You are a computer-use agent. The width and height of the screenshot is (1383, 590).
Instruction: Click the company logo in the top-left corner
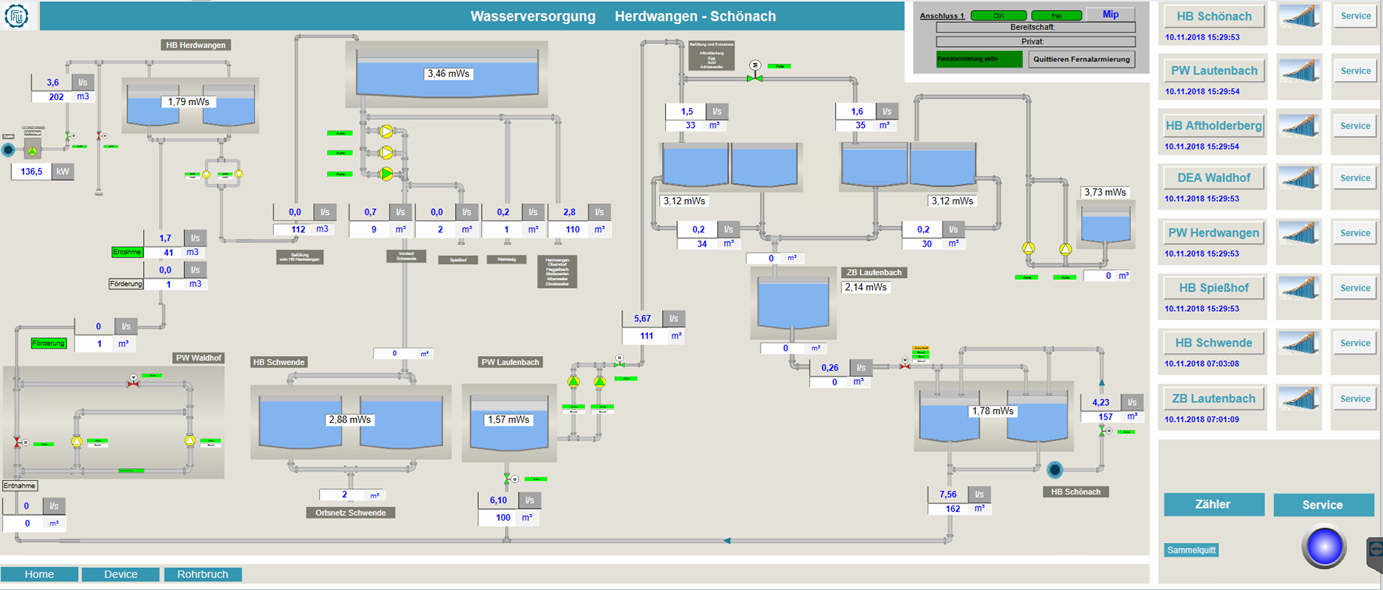coord(18,15)
